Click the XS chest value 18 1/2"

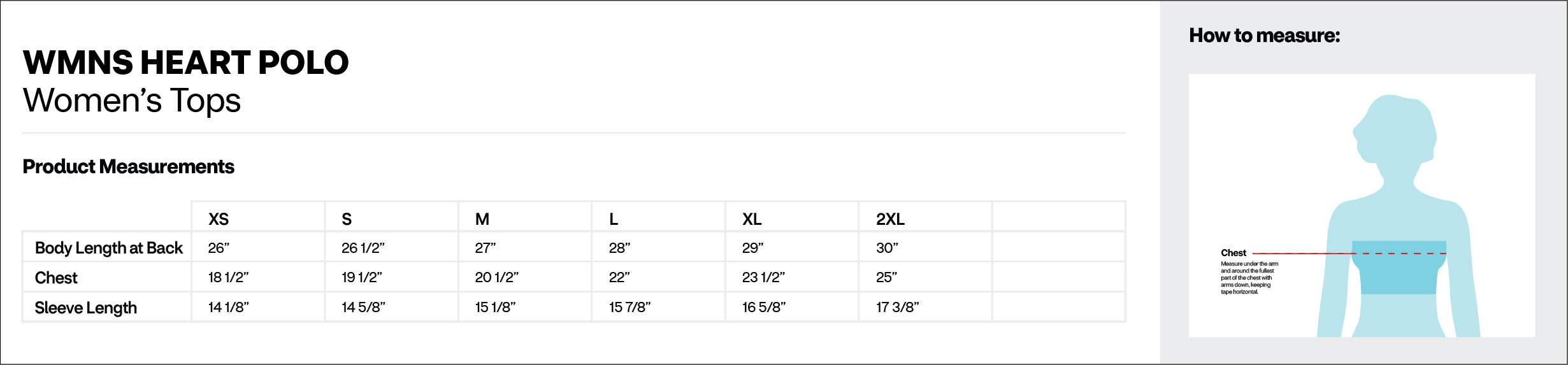tap(228, 277)
